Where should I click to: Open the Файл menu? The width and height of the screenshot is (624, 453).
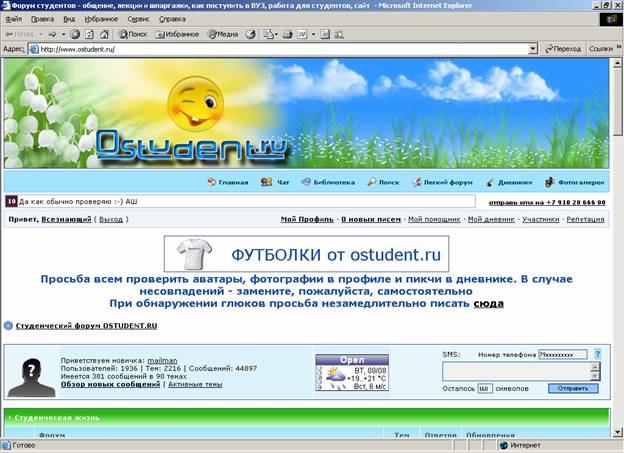[x=14, y=19]
